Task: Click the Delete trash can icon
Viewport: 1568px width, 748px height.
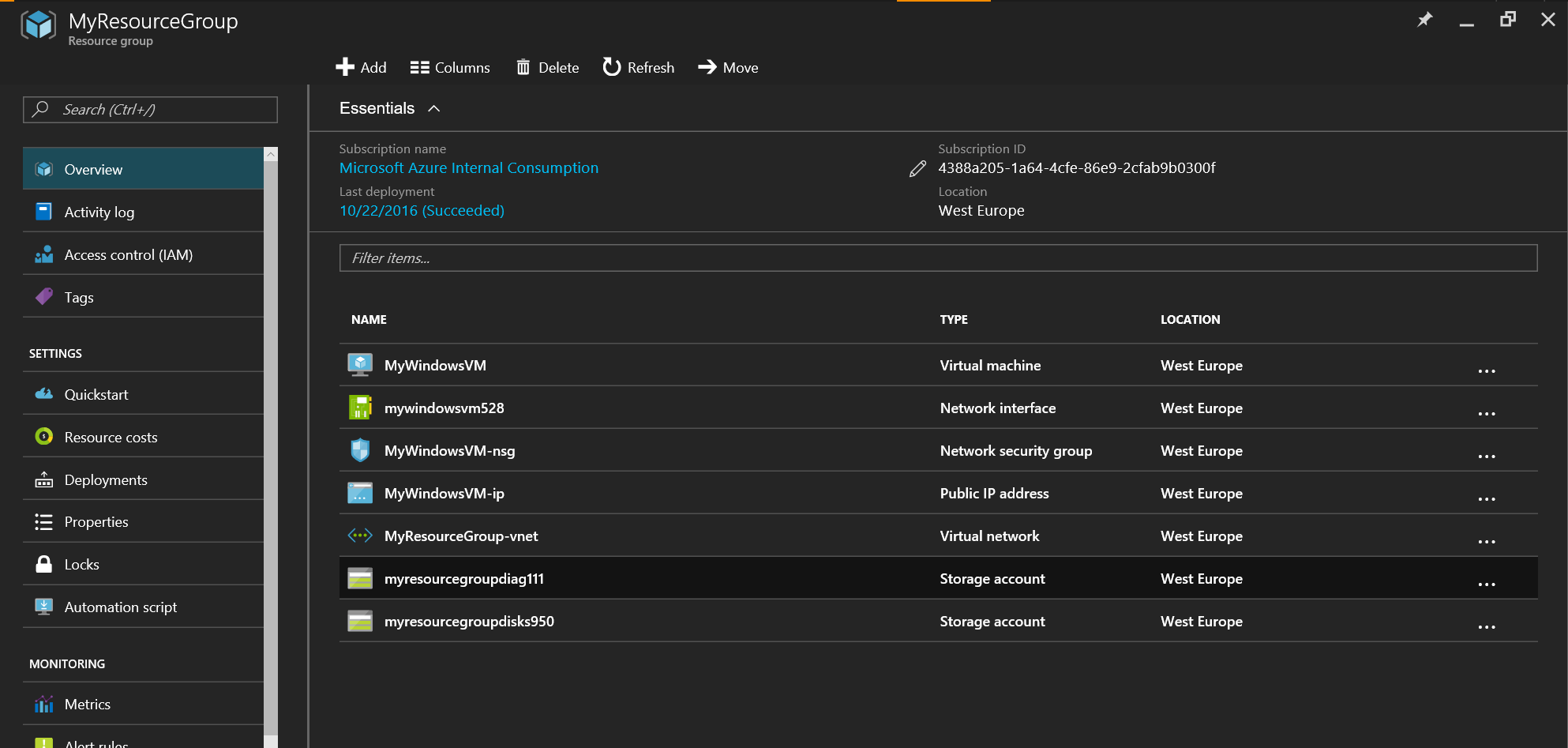Action: (523, 67)
